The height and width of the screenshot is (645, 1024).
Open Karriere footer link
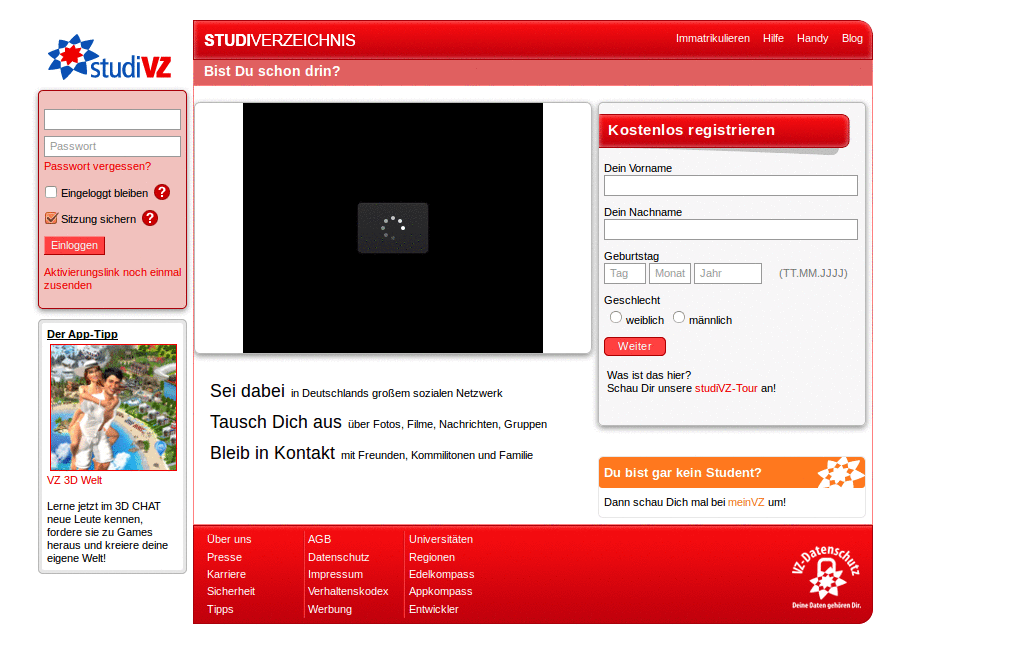pos(227,574)
